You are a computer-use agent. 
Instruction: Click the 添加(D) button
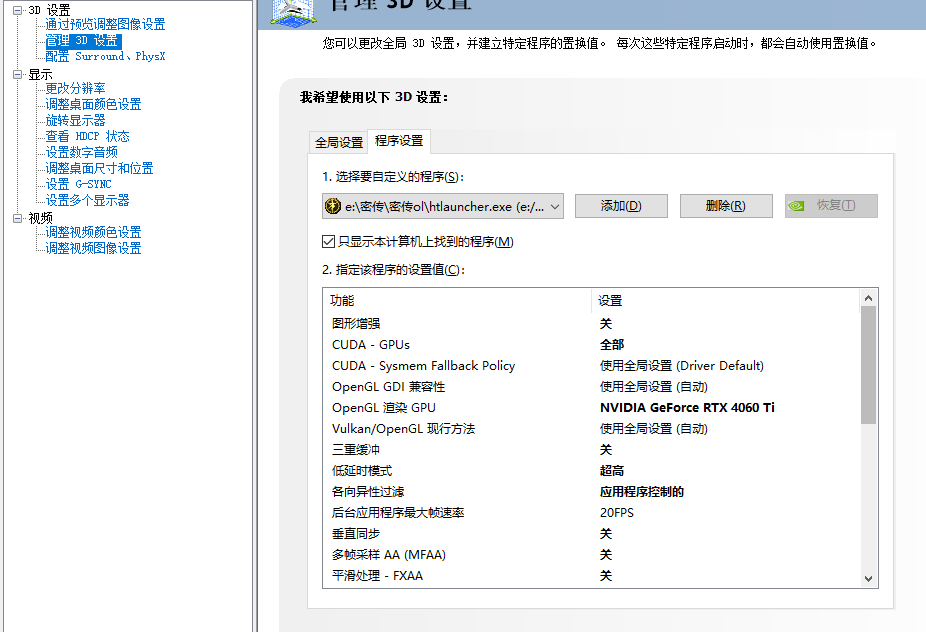621,206
